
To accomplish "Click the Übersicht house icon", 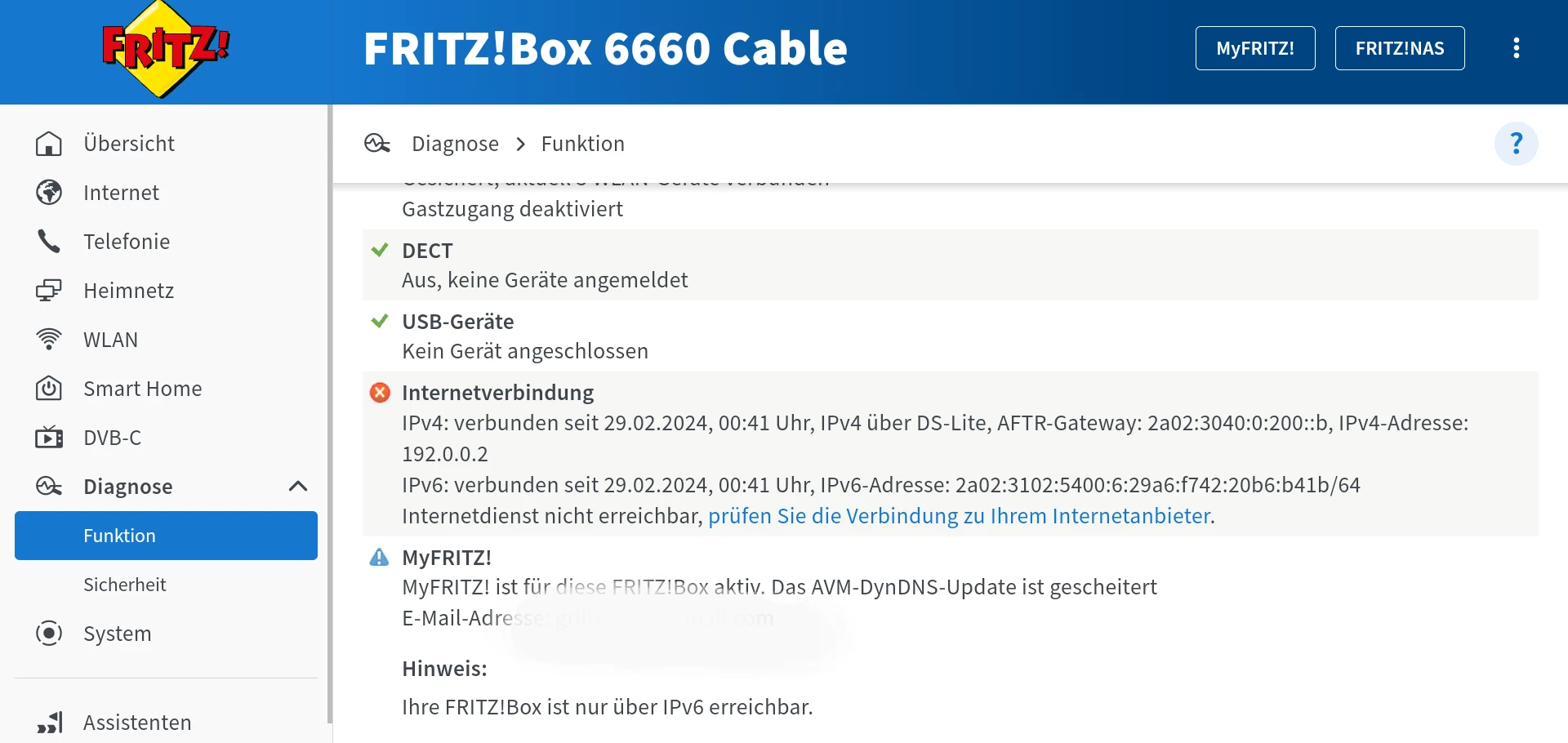I will [49, 144].
